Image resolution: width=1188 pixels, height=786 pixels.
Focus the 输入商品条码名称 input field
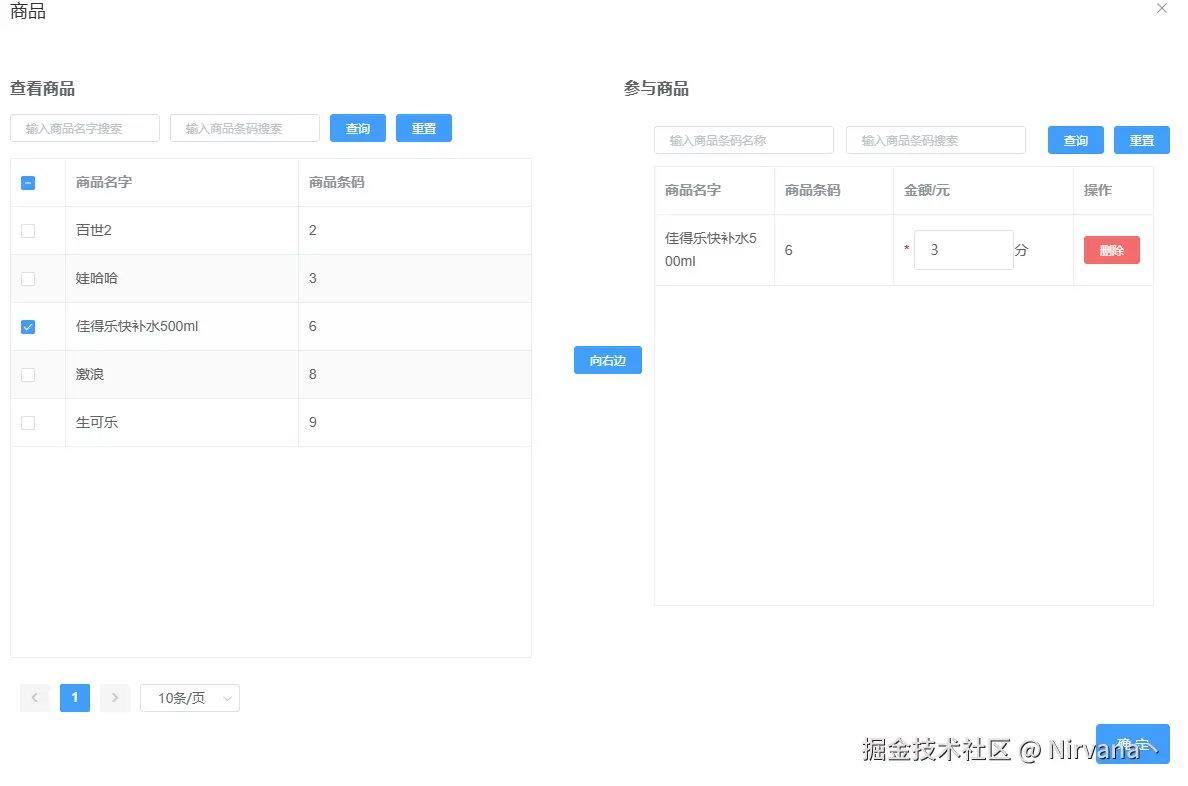coord(744,140)
